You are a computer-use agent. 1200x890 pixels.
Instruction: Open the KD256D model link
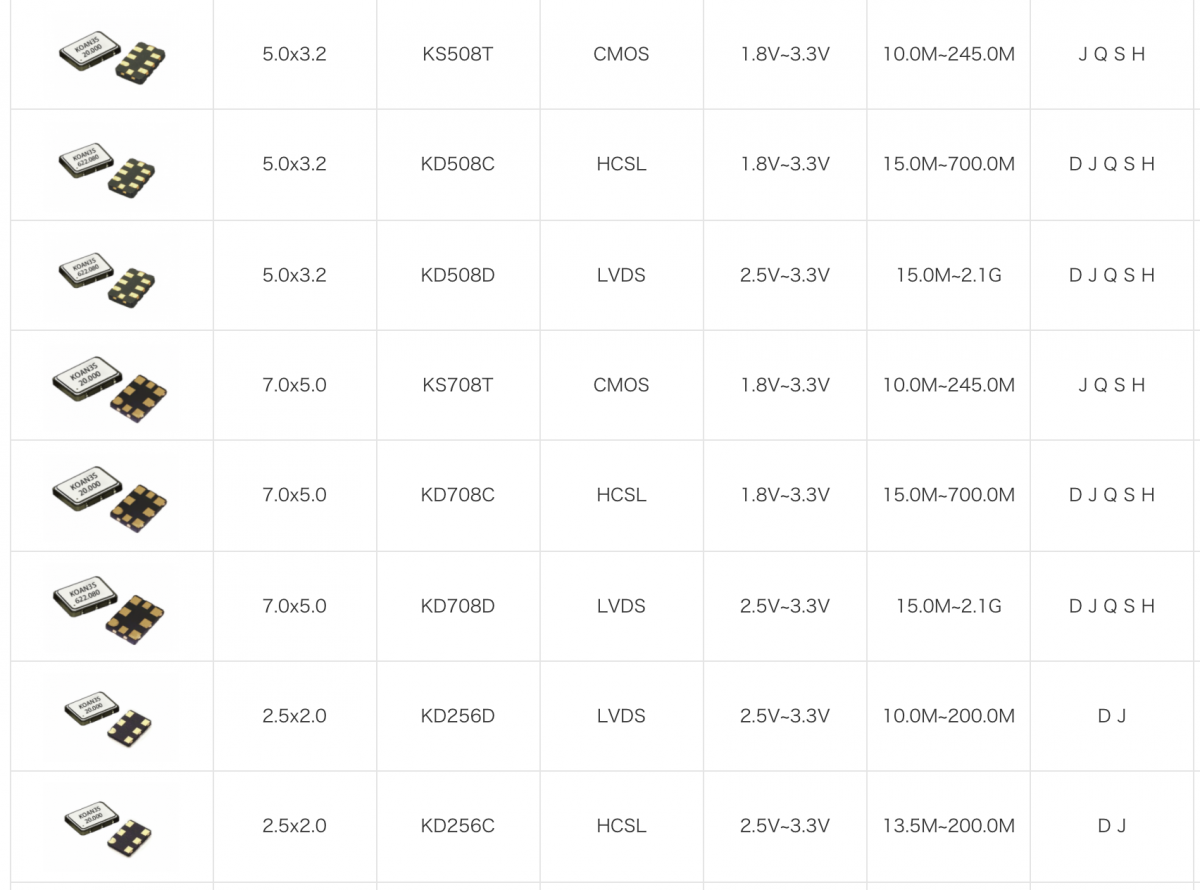(457, 716)
